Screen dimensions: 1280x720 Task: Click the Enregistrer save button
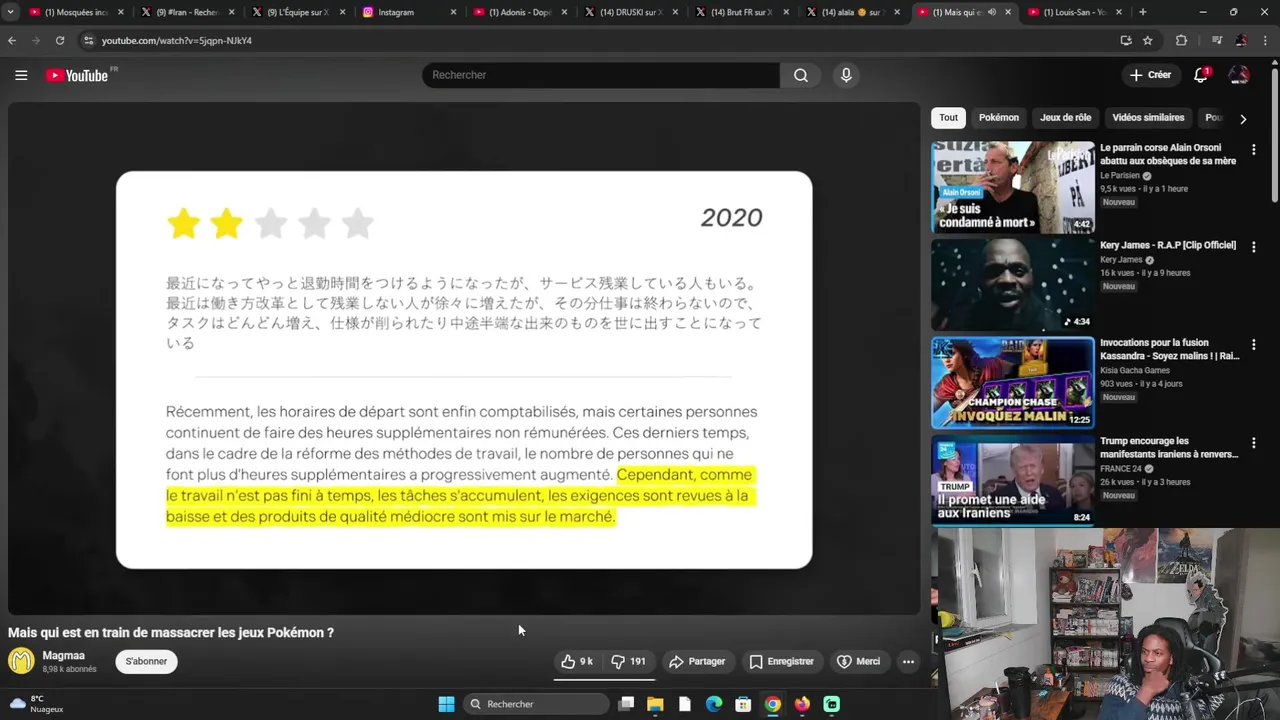pos(781,661)
